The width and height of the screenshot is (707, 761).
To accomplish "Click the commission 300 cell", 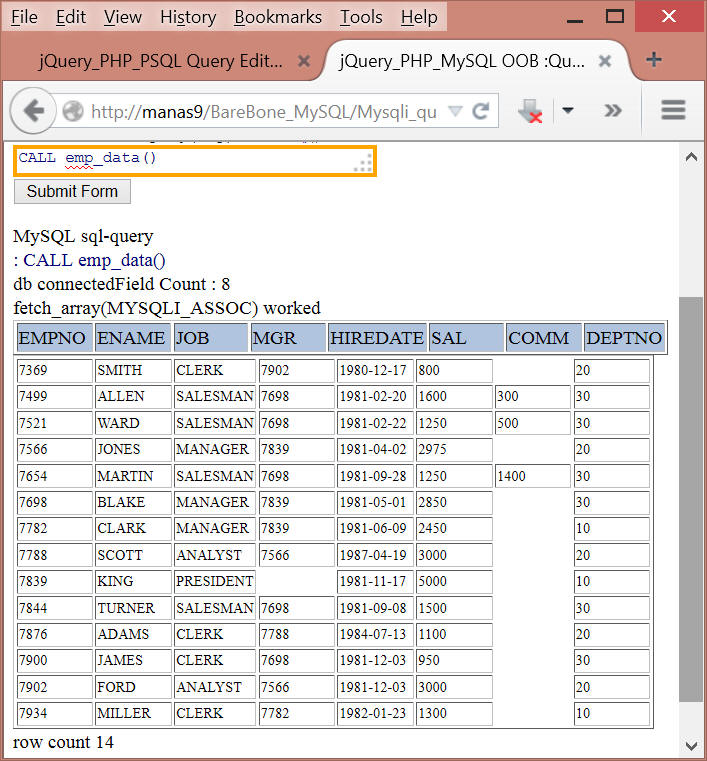I will tap(532, 397).
